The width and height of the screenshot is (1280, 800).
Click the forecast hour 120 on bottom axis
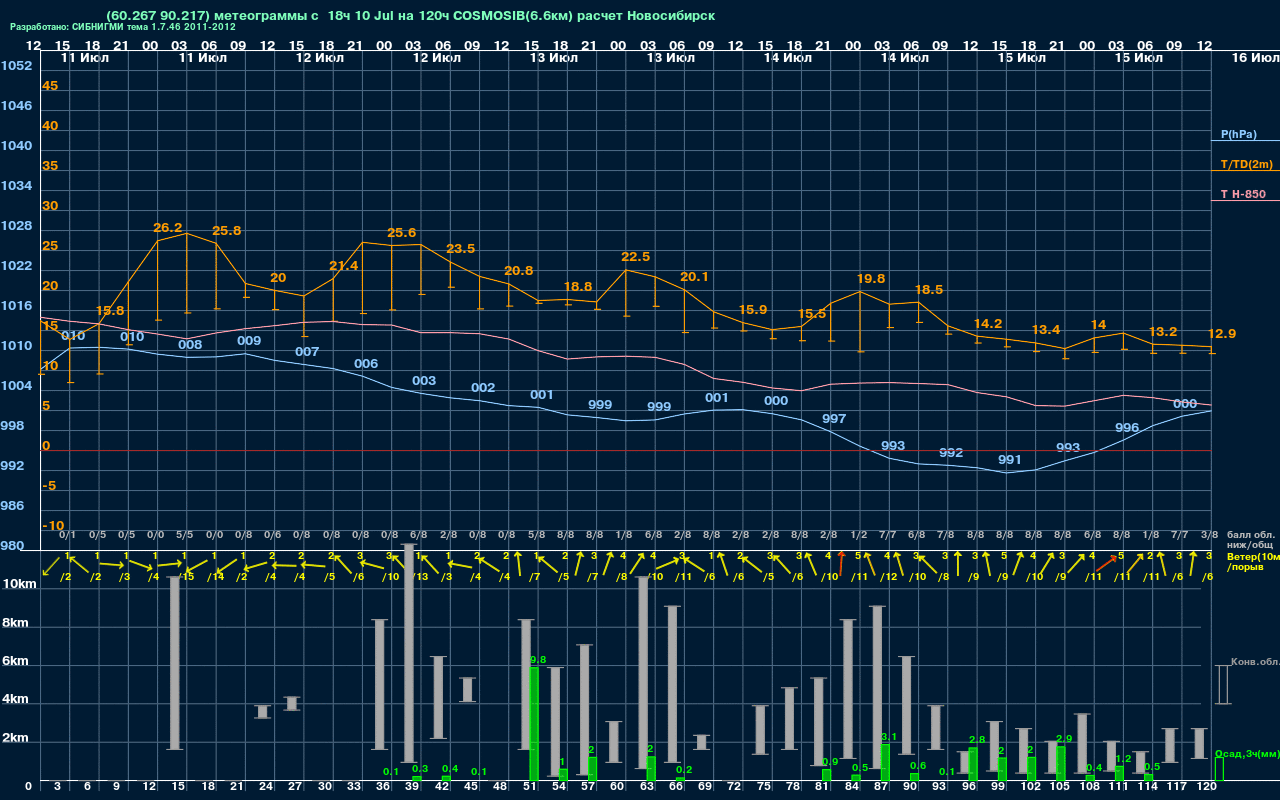[1207, 787]
